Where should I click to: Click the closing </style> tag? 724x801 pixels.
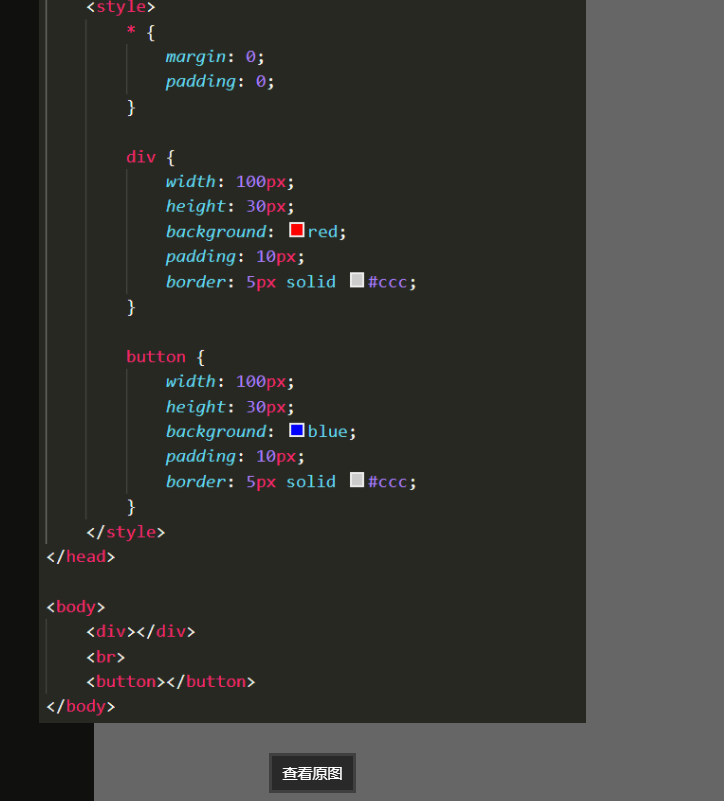(x=126, y=532)
